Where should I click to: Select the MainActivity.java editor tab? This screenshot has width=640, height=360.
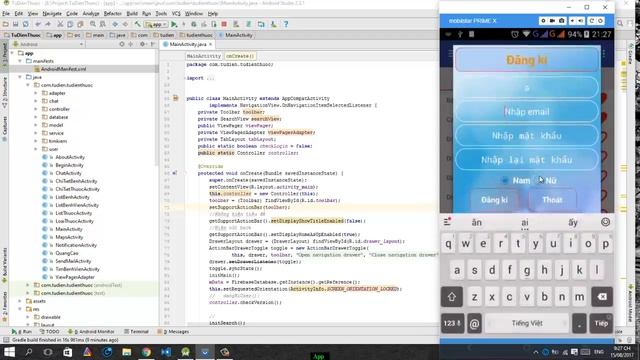pyautogui.click(x=187, y=44)
